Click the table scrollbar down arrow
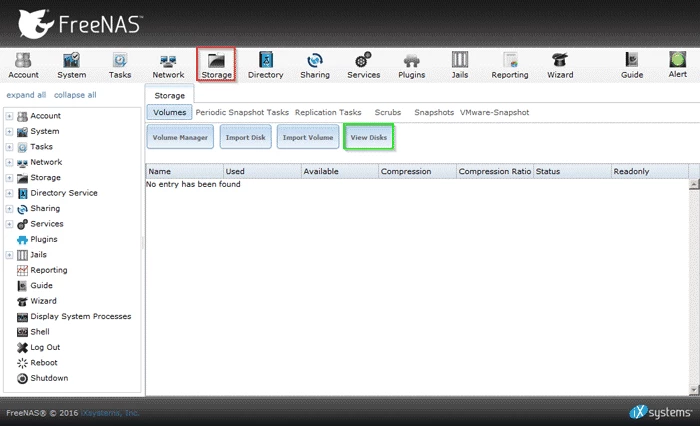Viewport: 700px width, 426px height. (694, 390)
